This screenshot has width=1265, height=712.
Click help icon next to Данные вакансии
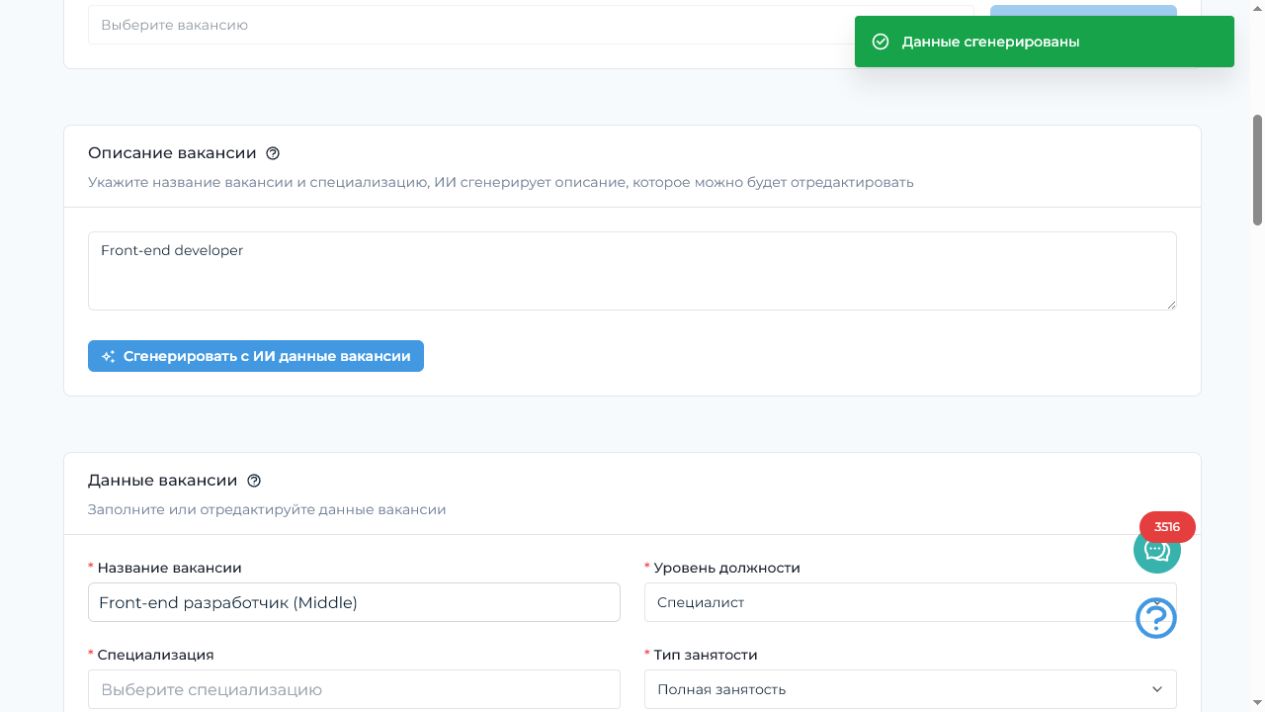pos(254,481)
